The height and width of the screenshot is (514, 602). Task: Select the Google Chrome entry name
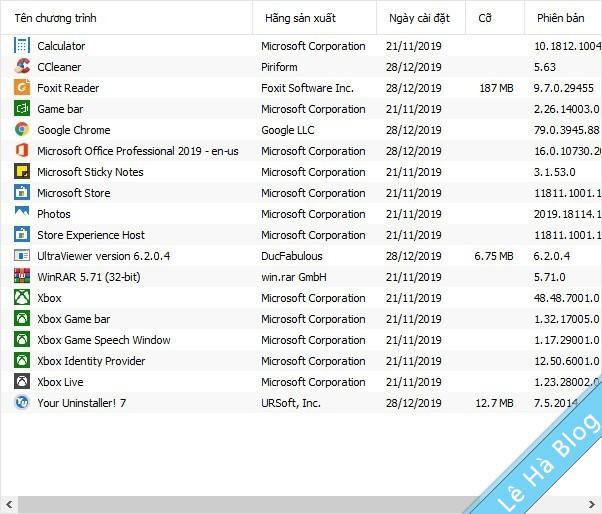74,130
